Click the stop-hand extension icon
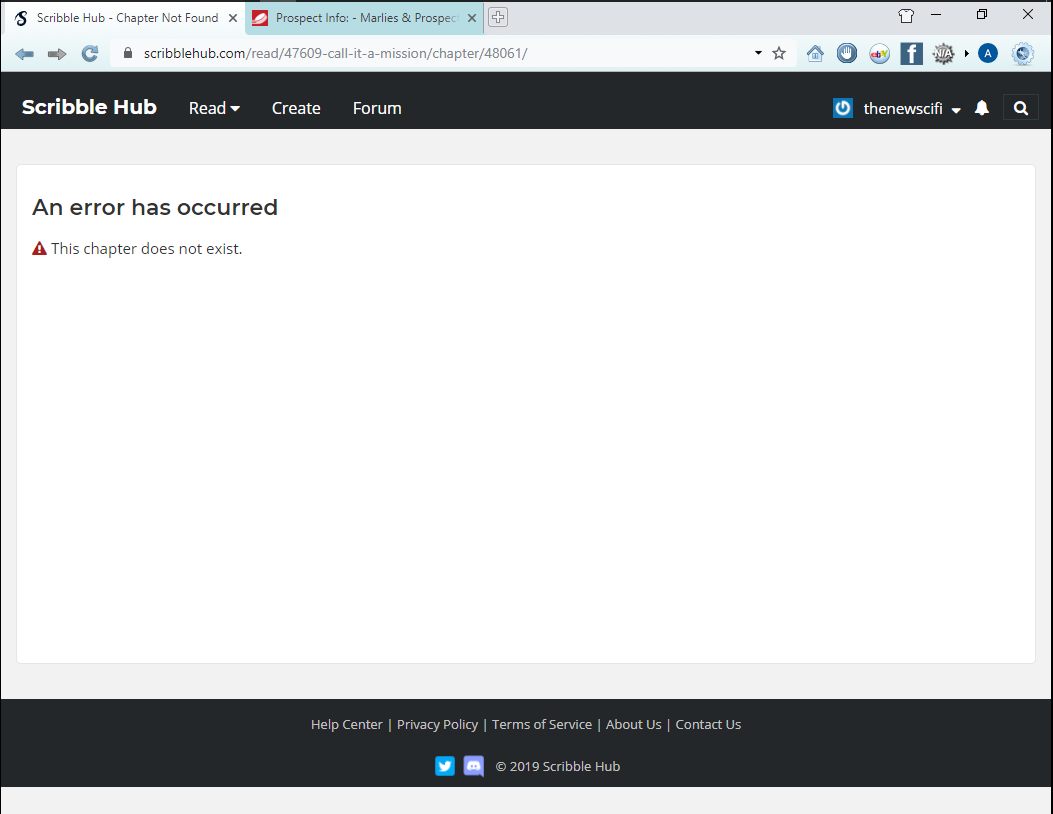The width and height of the screenshot is (1053, 814). 847,54
